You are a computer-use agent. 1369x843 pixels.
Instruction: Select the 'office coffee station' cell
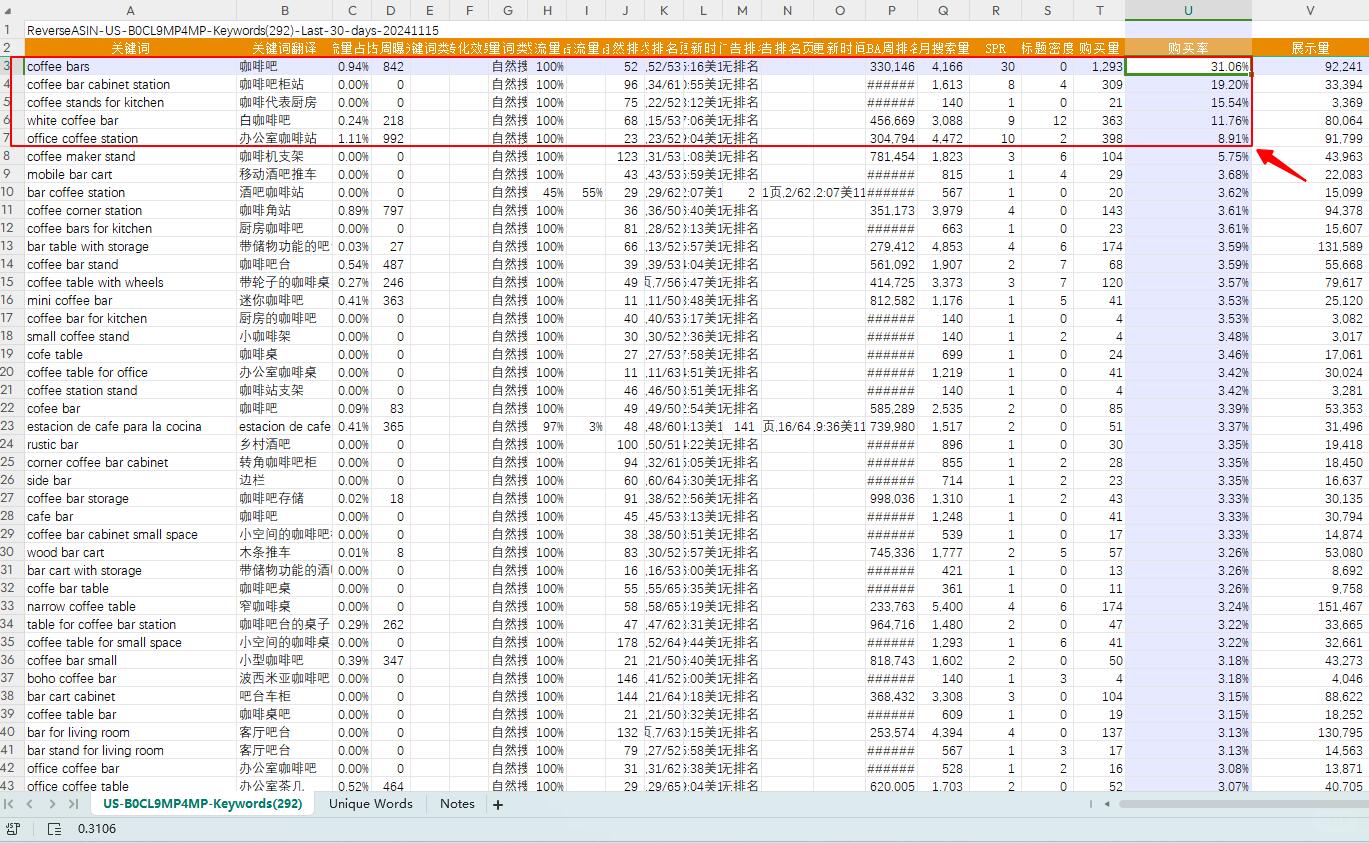tap(130, 138)
